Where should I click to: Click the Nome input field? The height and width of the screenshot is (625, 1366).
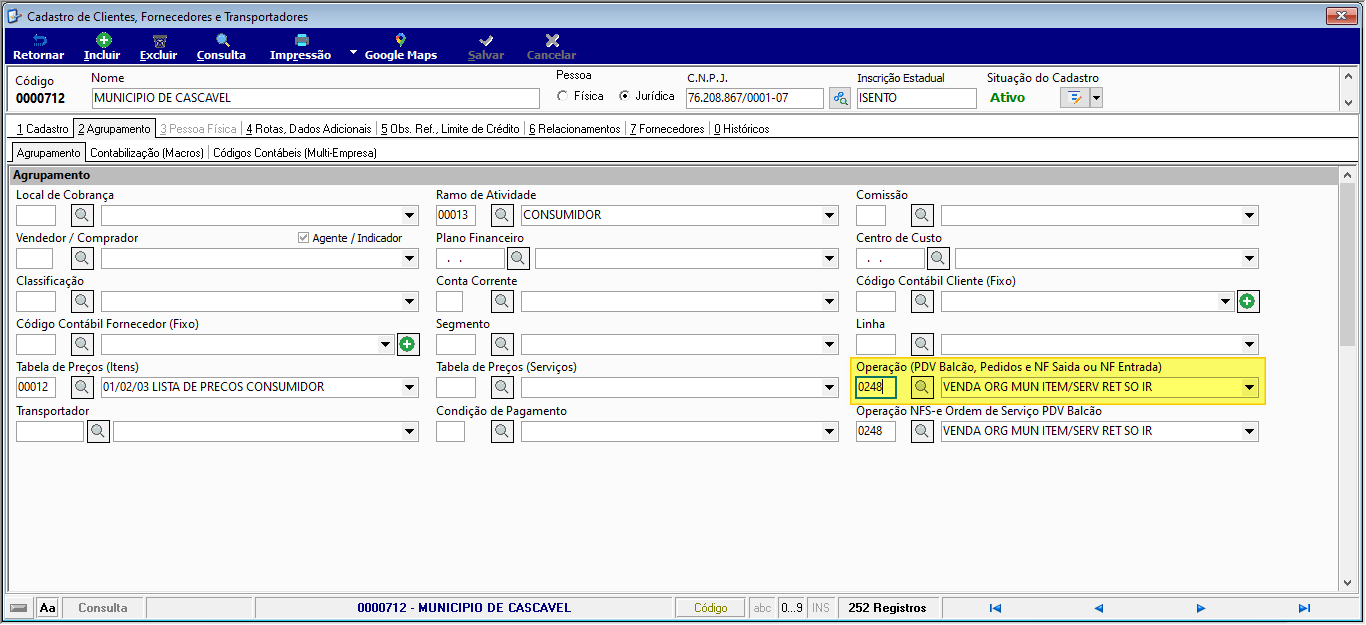click(315, 98)
